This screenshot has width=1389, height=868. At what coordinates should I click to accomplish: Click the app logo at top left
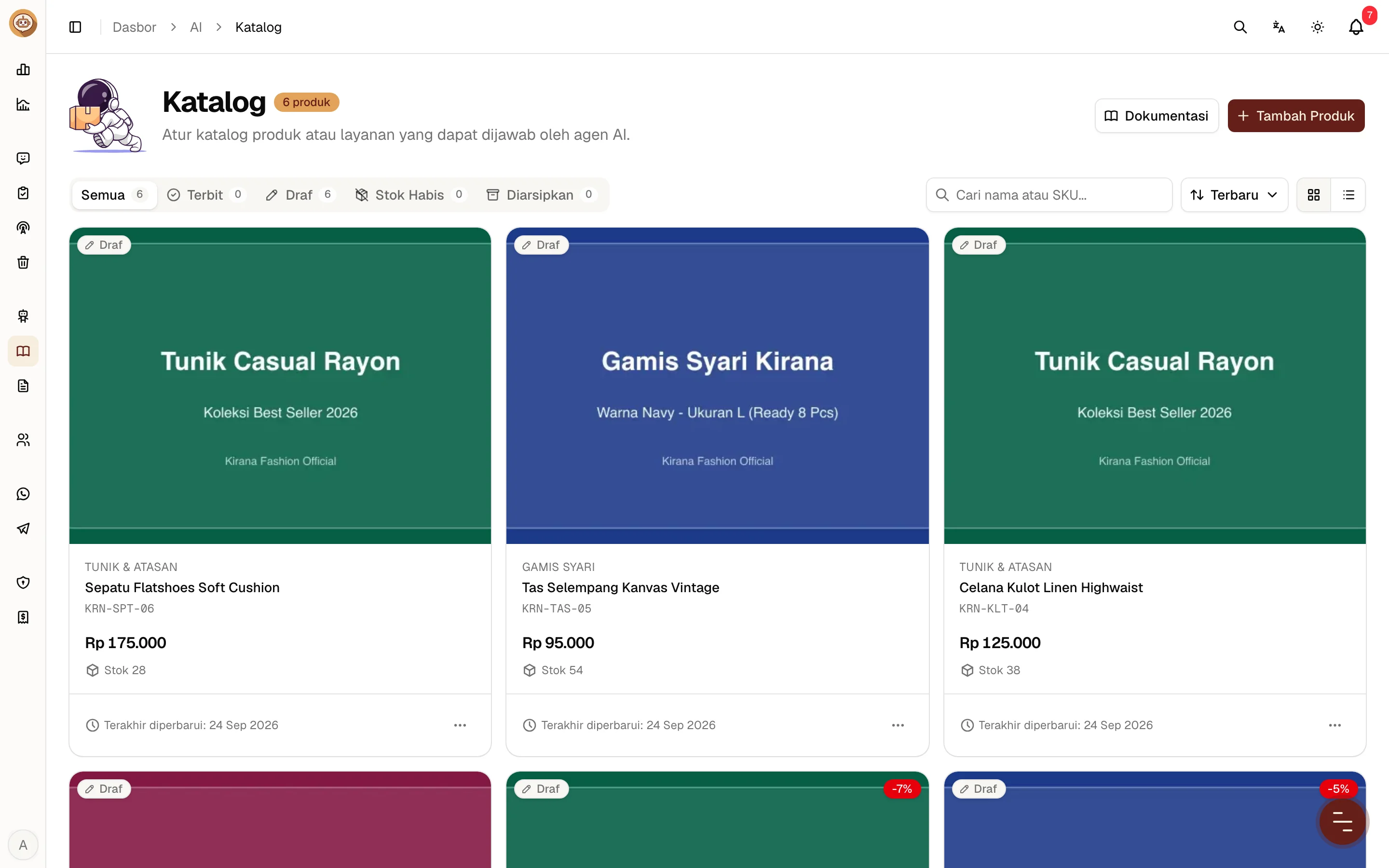coord(23,23)
